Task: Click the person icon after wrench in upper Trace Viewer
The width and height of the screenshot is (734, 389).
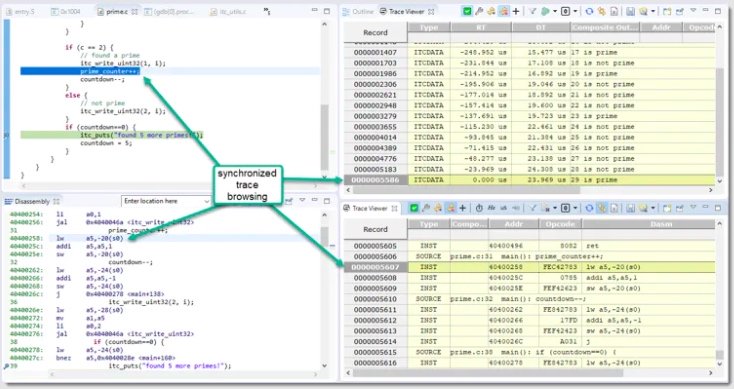Action: (491, 11)
